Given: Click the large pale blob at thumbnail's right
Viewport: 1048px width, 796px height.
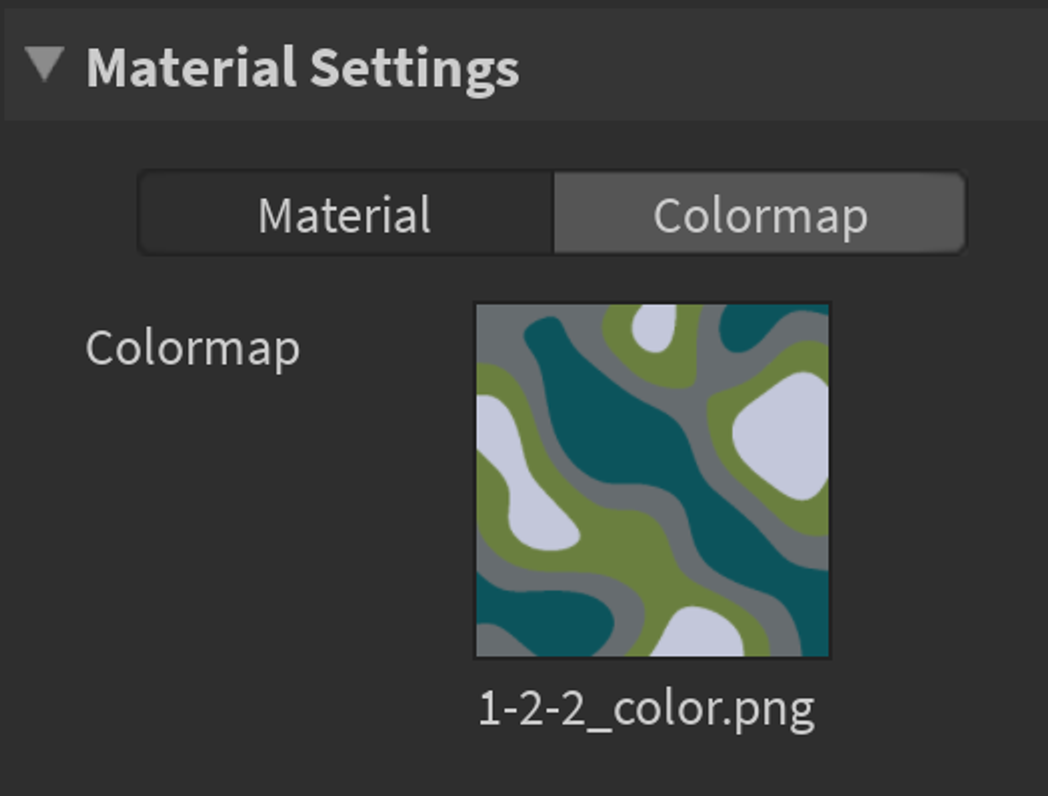Looking at the screenshot, I should click(x=782, y=434).
